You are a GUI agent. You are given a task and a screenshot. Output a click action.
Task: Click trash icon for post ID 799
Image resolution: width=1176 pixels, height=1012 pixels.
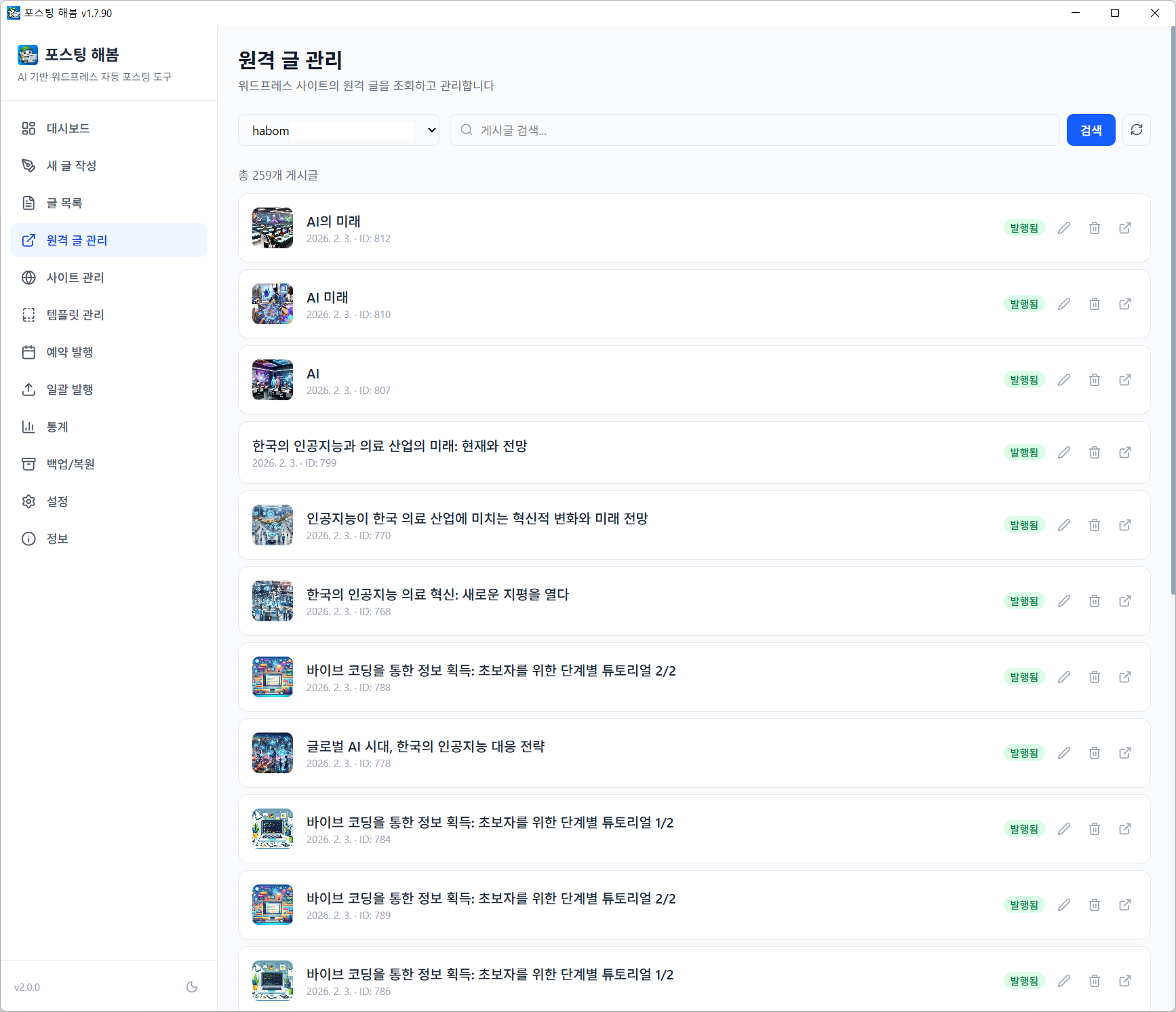[1095, 452]
